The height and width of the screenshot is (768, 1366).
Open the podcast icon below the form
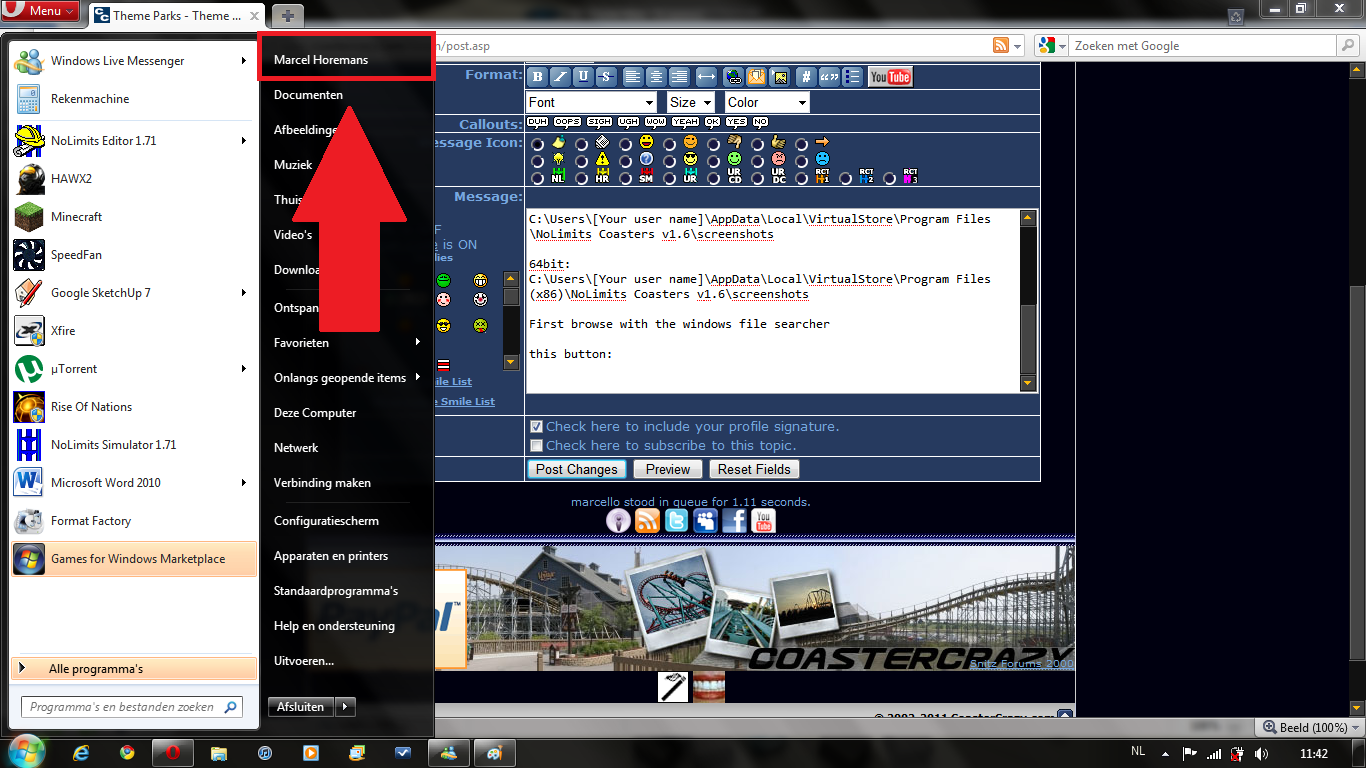click(x=618, y=520)
